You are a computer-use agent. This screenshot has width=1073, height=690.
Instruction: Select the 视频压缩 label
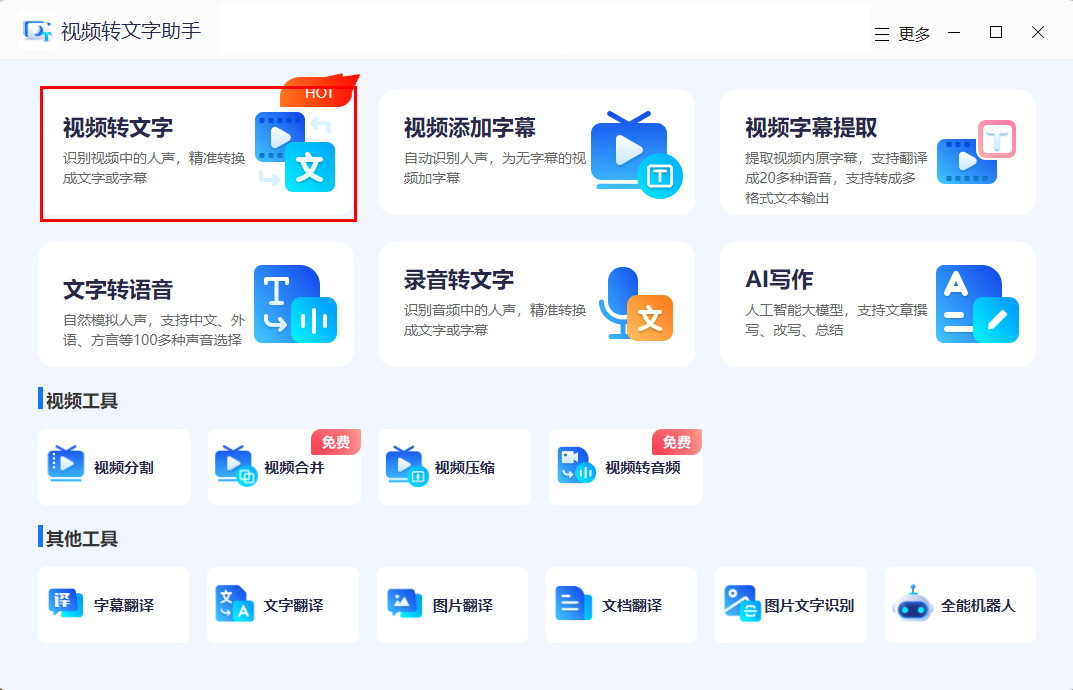point(465,468)
